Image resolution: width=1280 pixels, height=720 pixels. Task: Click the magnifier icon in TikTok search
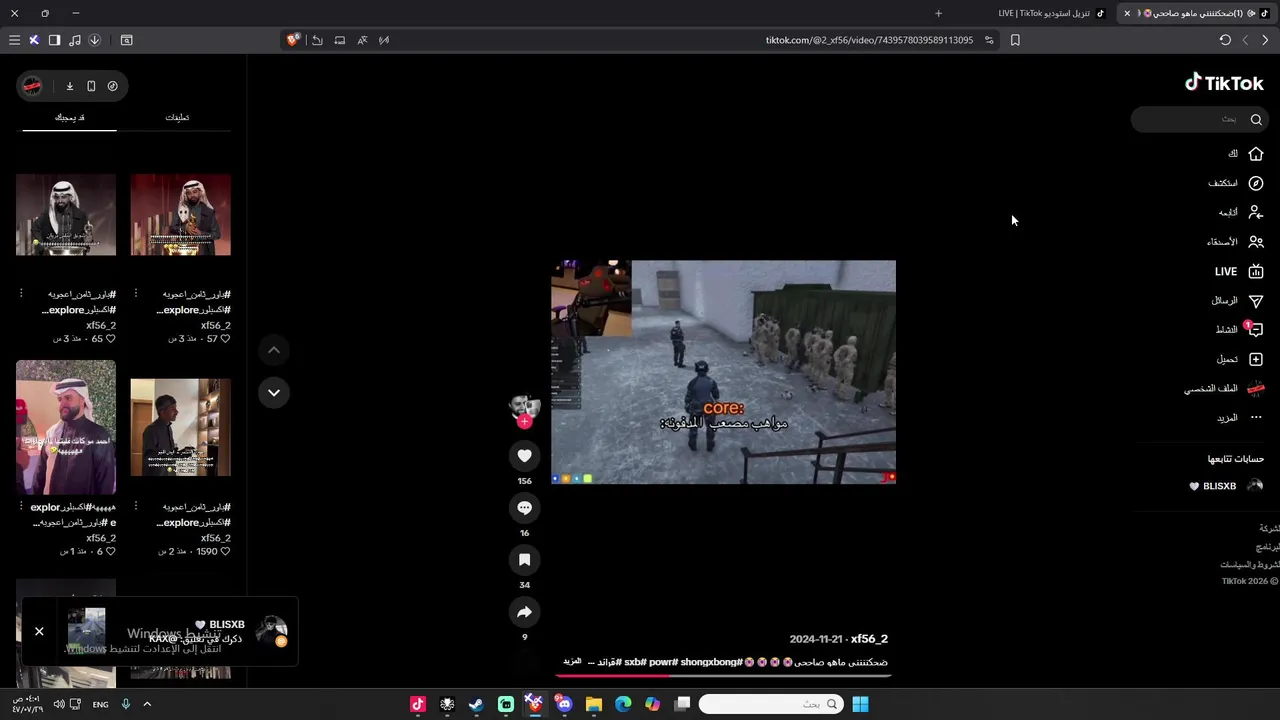coord(1256,119)
